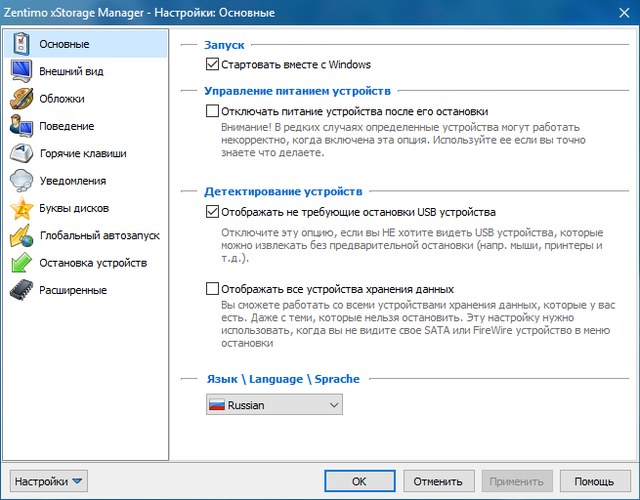Click the Буквы дисков star icon
The image size is (640, 500).
tap(21, 208)
